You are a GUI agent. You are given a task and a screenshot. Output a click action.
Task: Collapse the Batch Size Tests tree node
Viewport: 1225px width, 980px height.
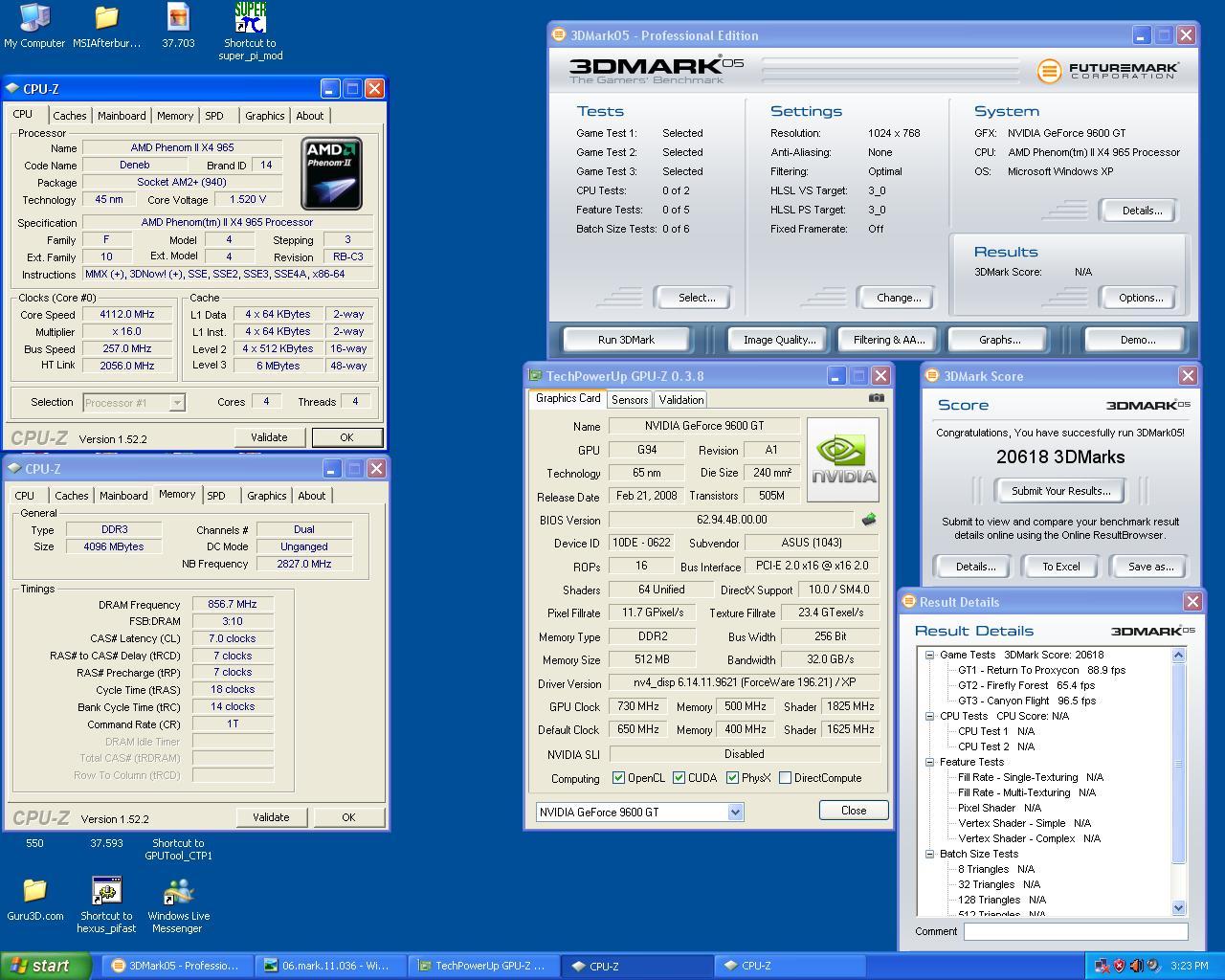click(929, 854)
